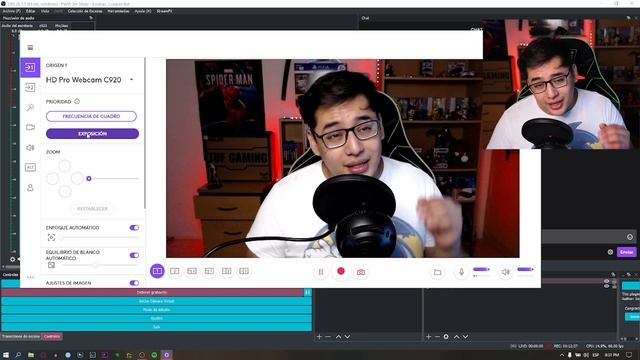
Task: Open audio mixer settings gear icon
Action: tap(13, 259)
